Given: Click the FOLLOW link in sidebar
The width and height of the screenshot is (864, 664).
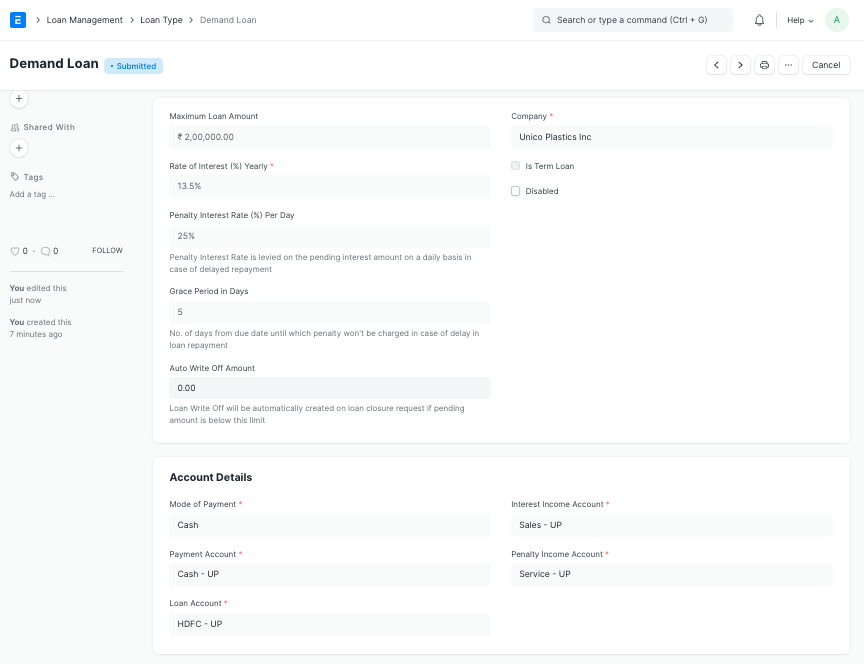Looking at the screenshot, I should click(107, 251).
